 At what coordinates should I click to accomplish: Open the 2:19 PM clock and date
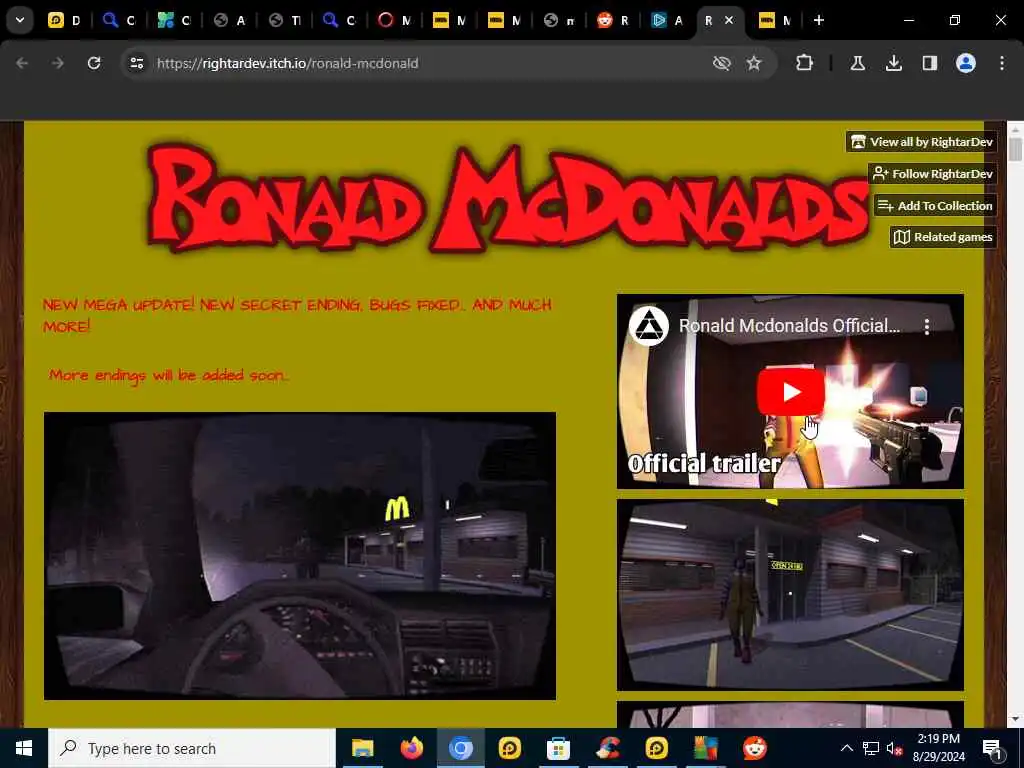pos(938,748)
